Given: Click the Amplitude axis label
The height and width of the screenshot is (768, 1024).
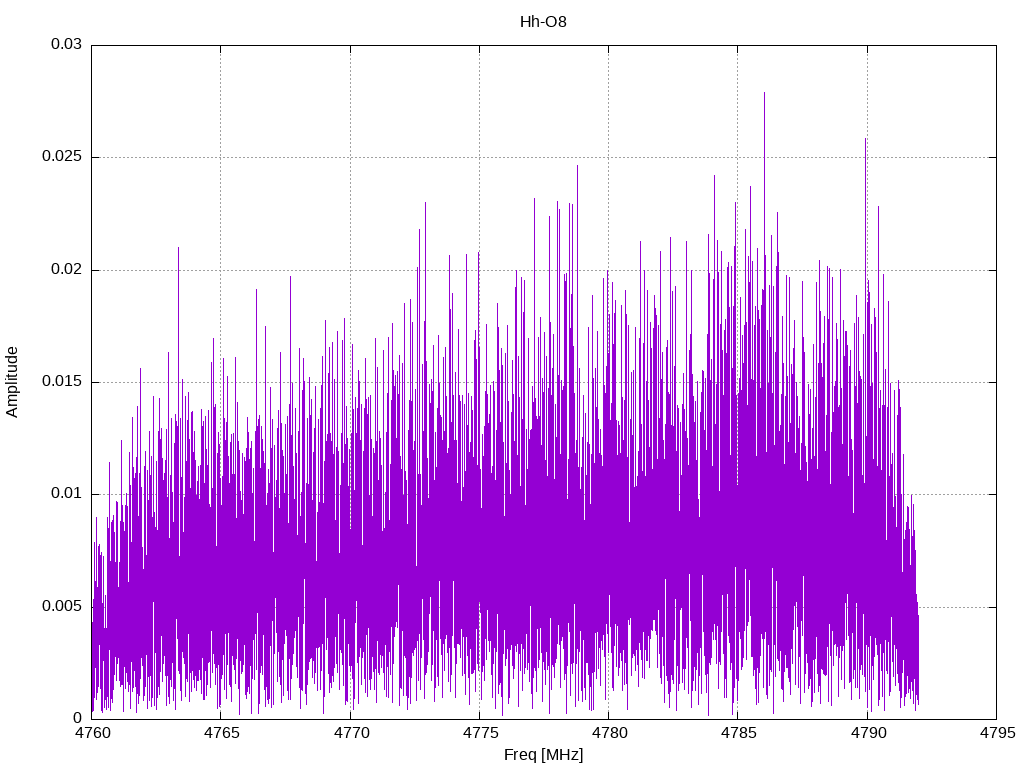Looking at the screenshot, I should [x=12, y=382].
